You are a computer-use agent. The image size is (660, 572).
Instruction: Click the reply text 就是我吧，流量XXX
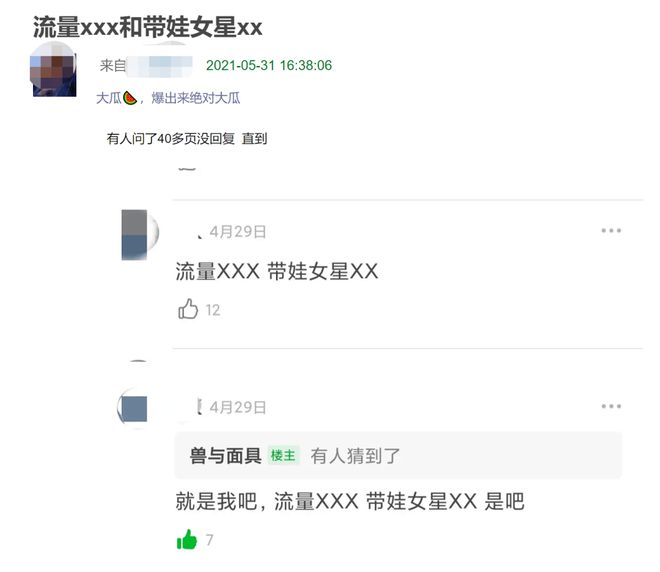coord(267,501)
